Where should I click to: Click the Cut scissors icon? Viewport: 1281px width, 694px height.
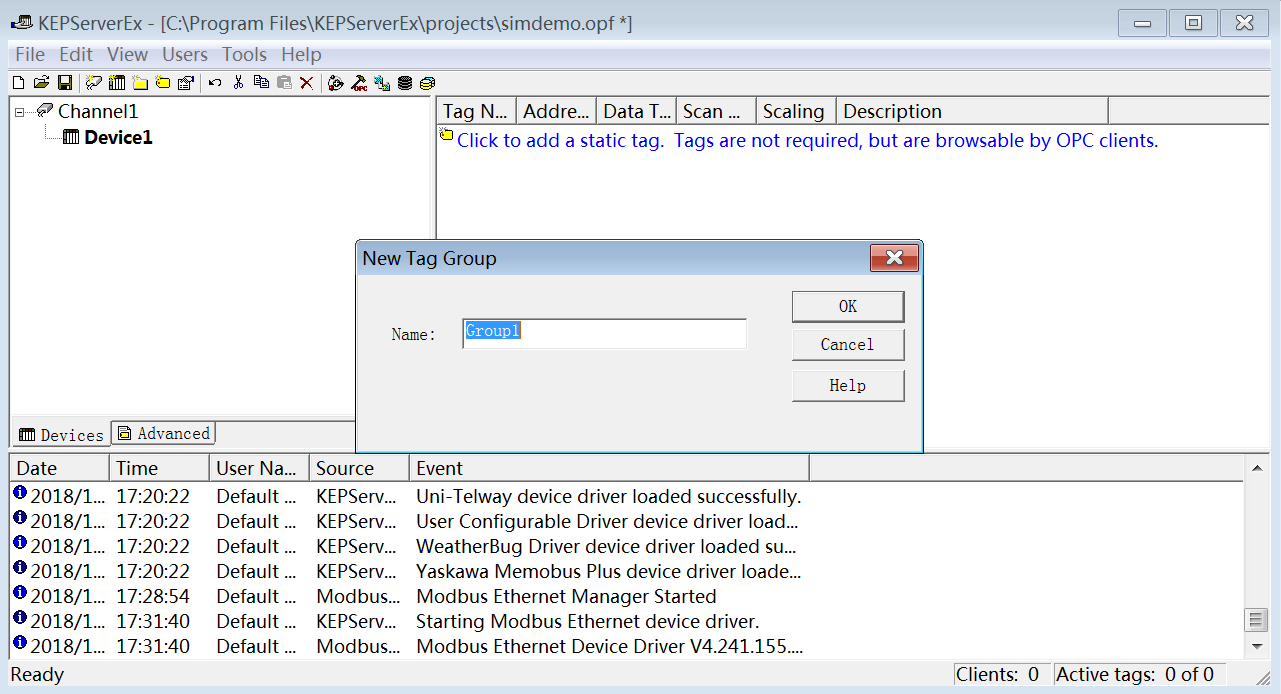[x=238, y=83]
